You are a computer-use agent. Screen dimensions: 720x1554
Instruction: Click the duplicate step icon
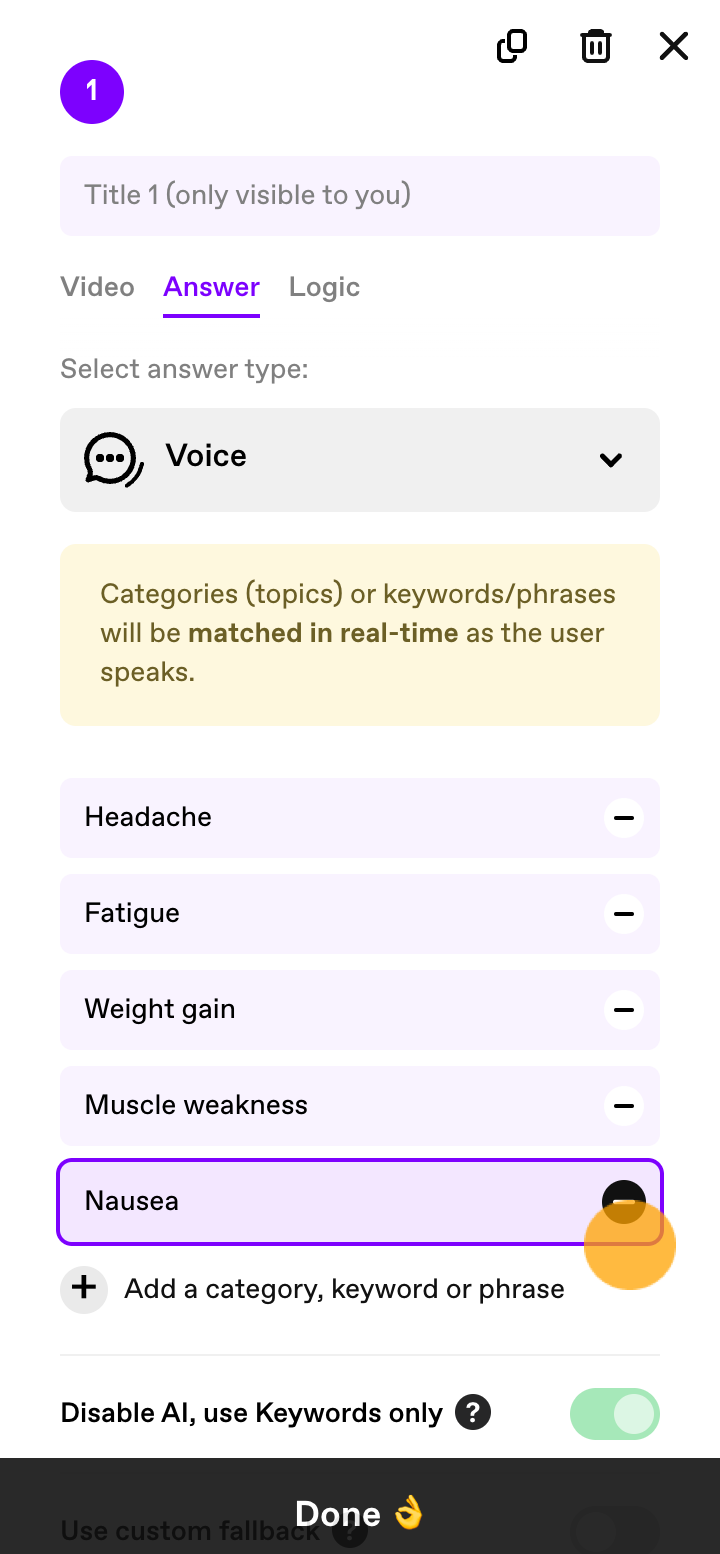pos(512,46)
